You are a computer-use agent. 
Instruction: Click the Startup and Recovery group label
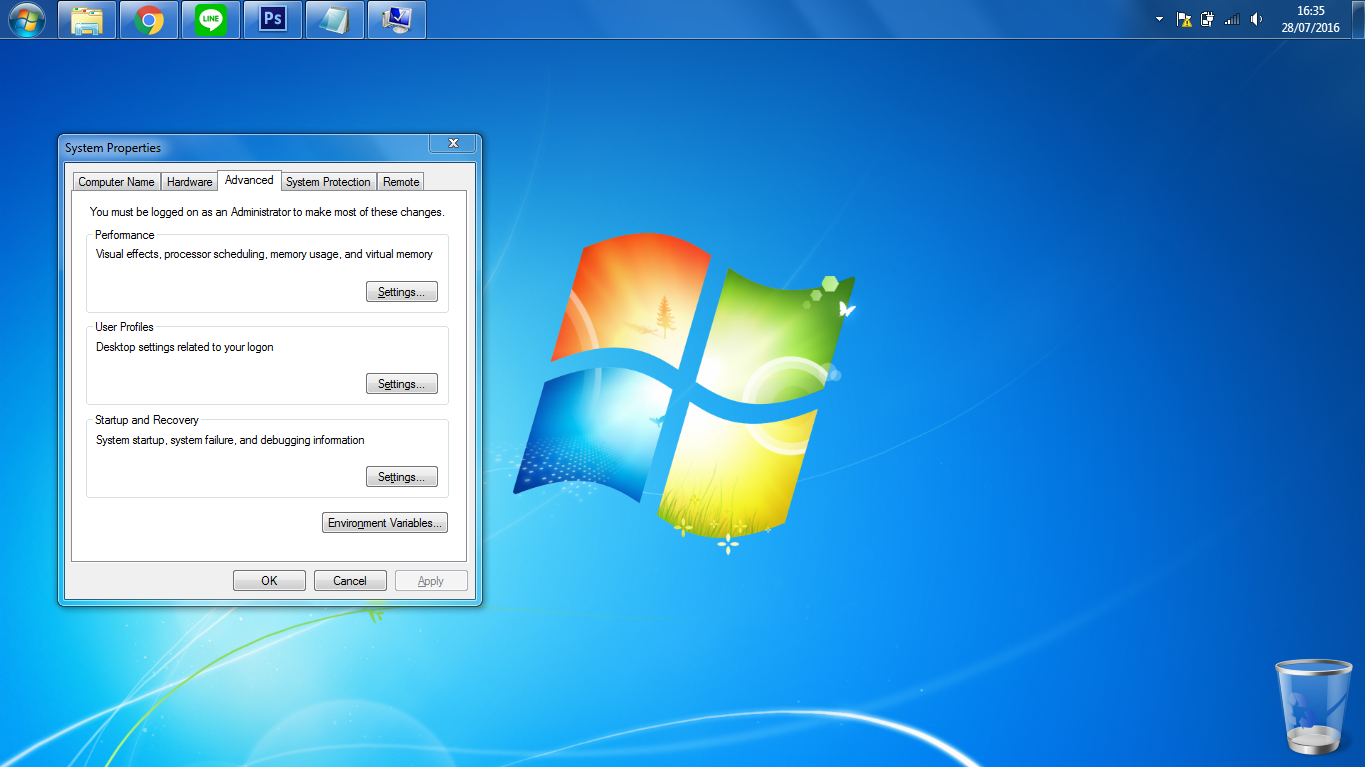147,420
